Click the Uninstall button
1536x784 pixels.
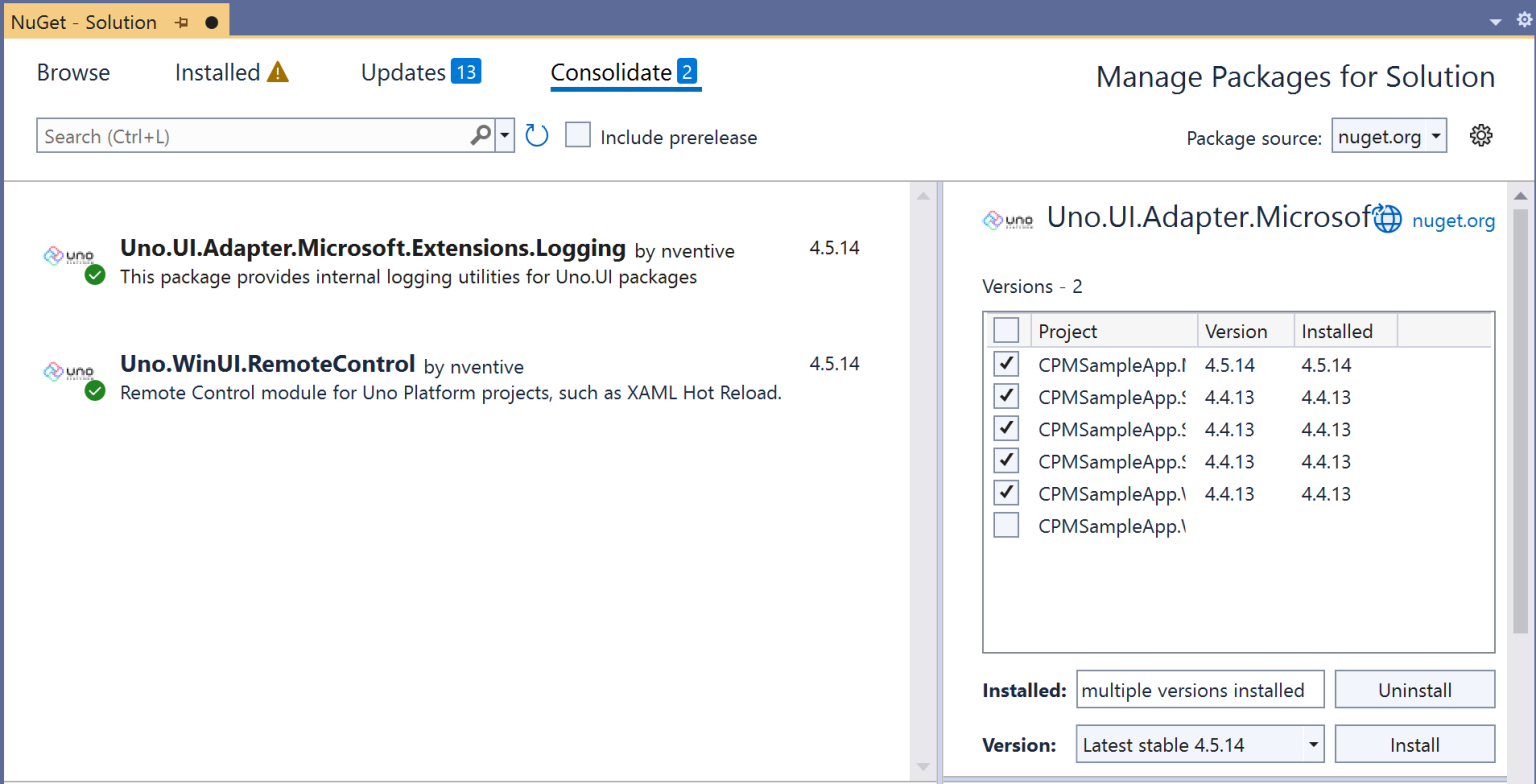click(x=1415, y=689)
